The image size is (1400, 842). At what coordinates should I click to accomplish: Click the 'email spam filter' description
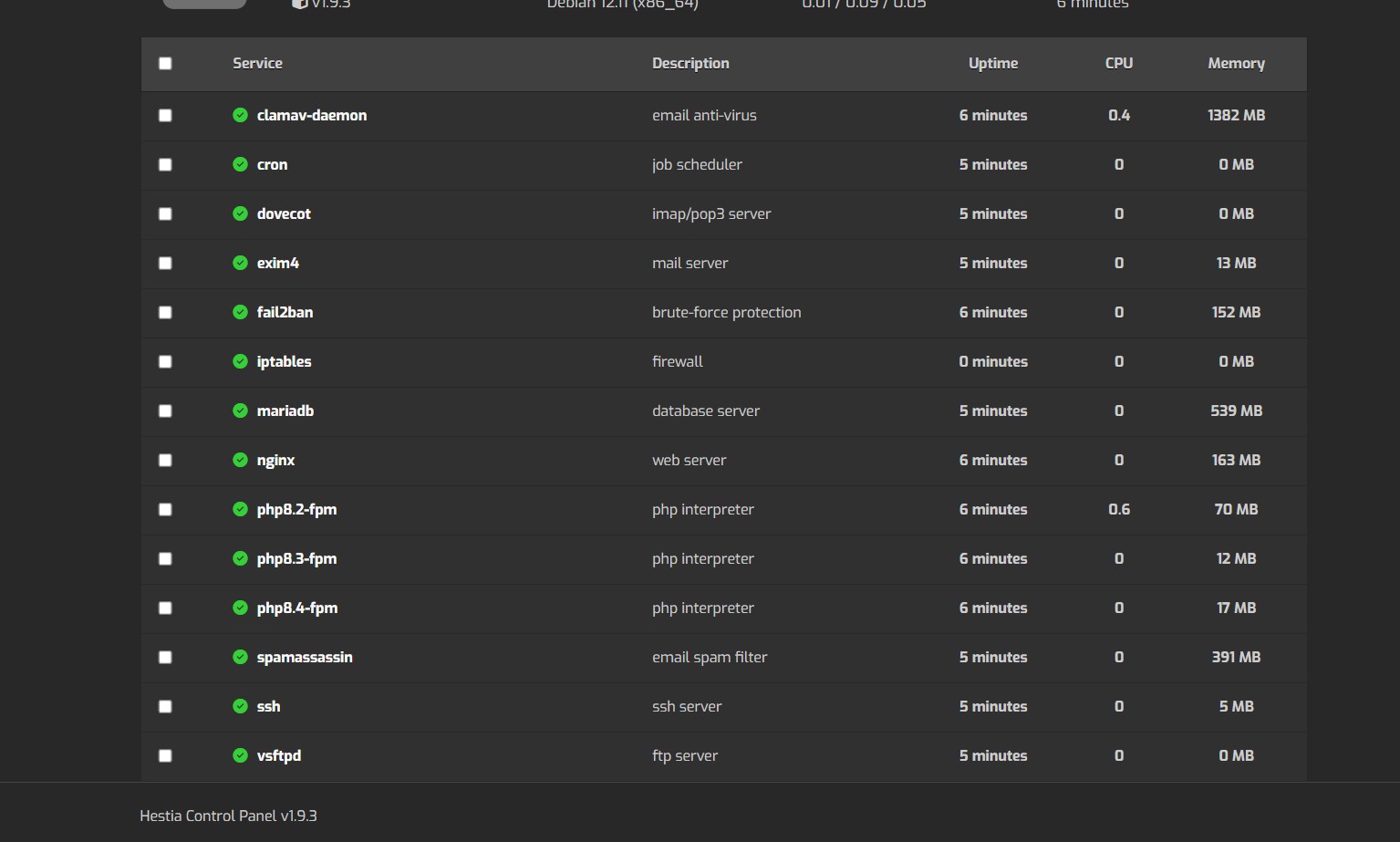[x=710, y=657]
